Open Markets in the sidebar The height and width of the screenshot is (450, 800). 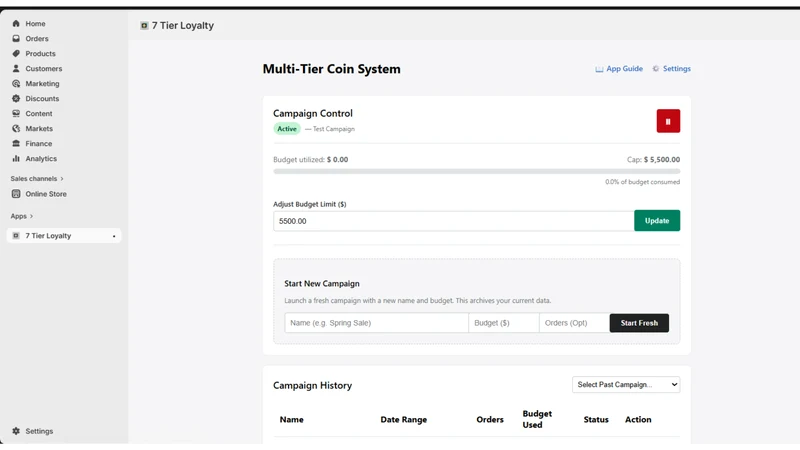coord(39,129)
